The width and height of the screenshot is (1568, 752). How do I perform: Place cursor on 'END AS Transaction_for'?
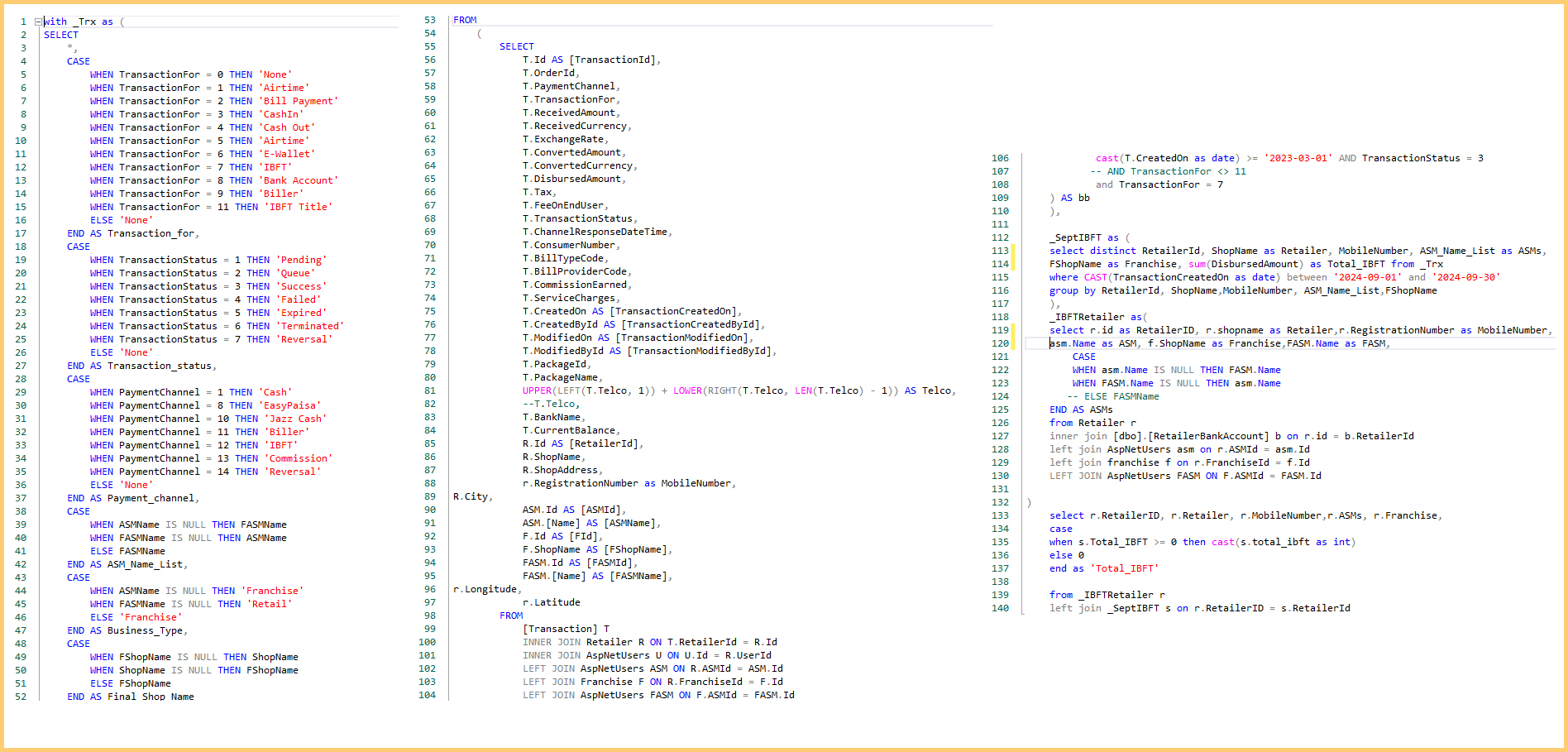click(131, 233)
